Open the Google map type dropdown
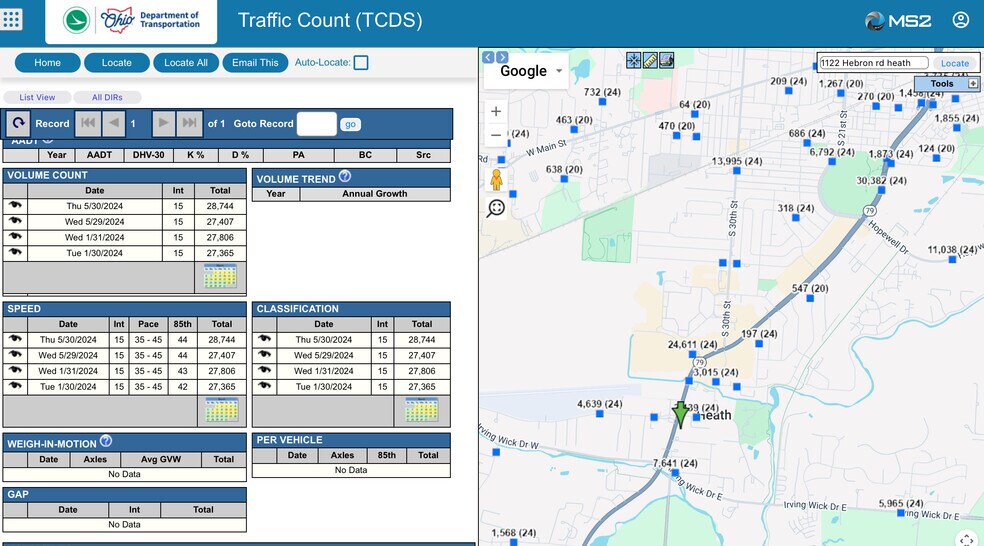Image resolution: width=984 pixels, height=546 pixels. (x=532, y=71)
